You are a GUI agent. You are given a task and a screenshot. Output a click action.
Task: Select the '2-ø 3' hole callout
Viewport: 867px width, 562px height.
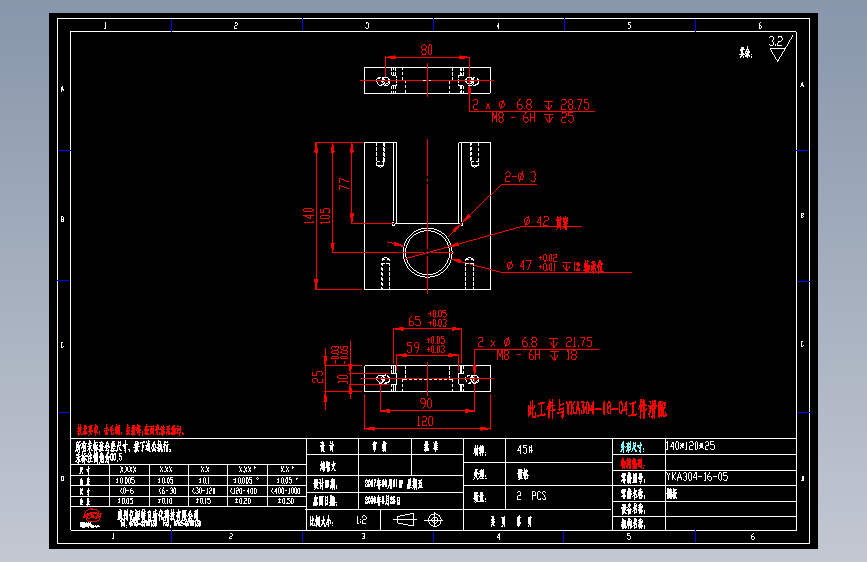coord(520,177)
